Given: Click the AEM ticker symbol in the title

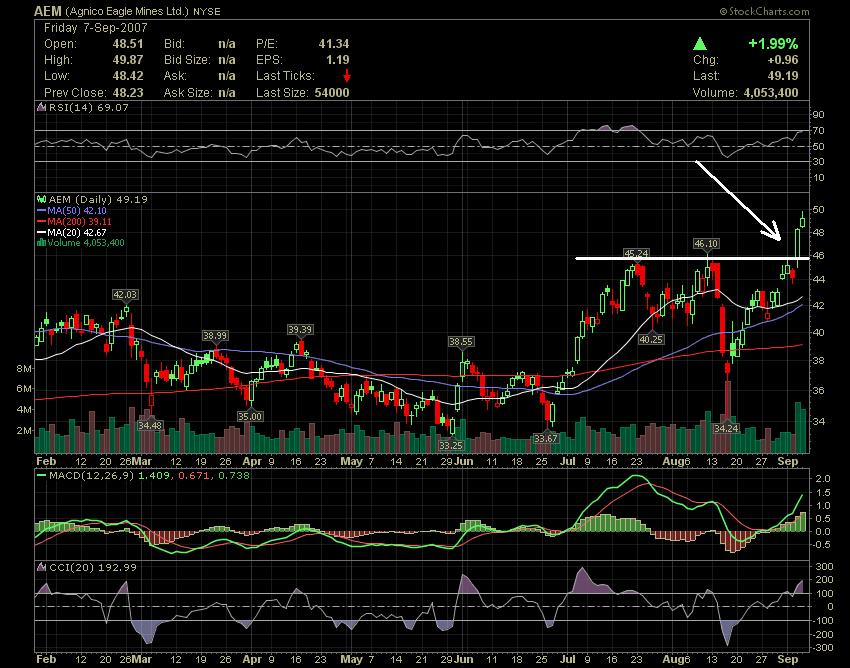Looking at the screenshot, I should (48, 11).
